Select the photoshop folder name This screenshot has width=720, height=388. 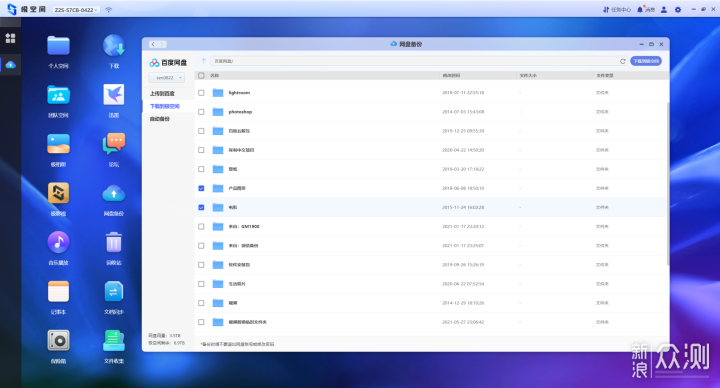click(240, 112)
